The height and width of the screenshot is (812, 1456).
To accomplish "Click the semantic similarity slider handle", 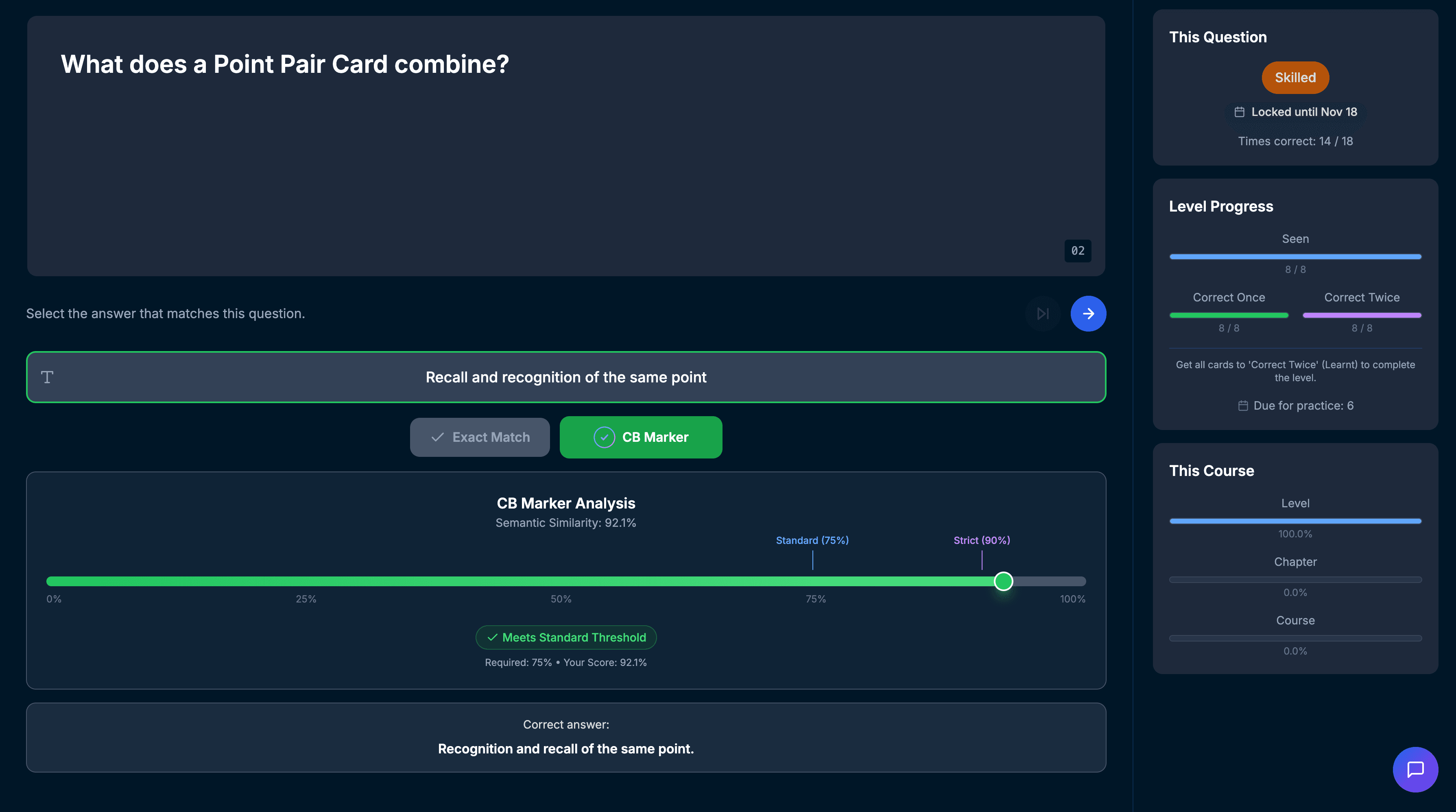I will pos(1003,581).
